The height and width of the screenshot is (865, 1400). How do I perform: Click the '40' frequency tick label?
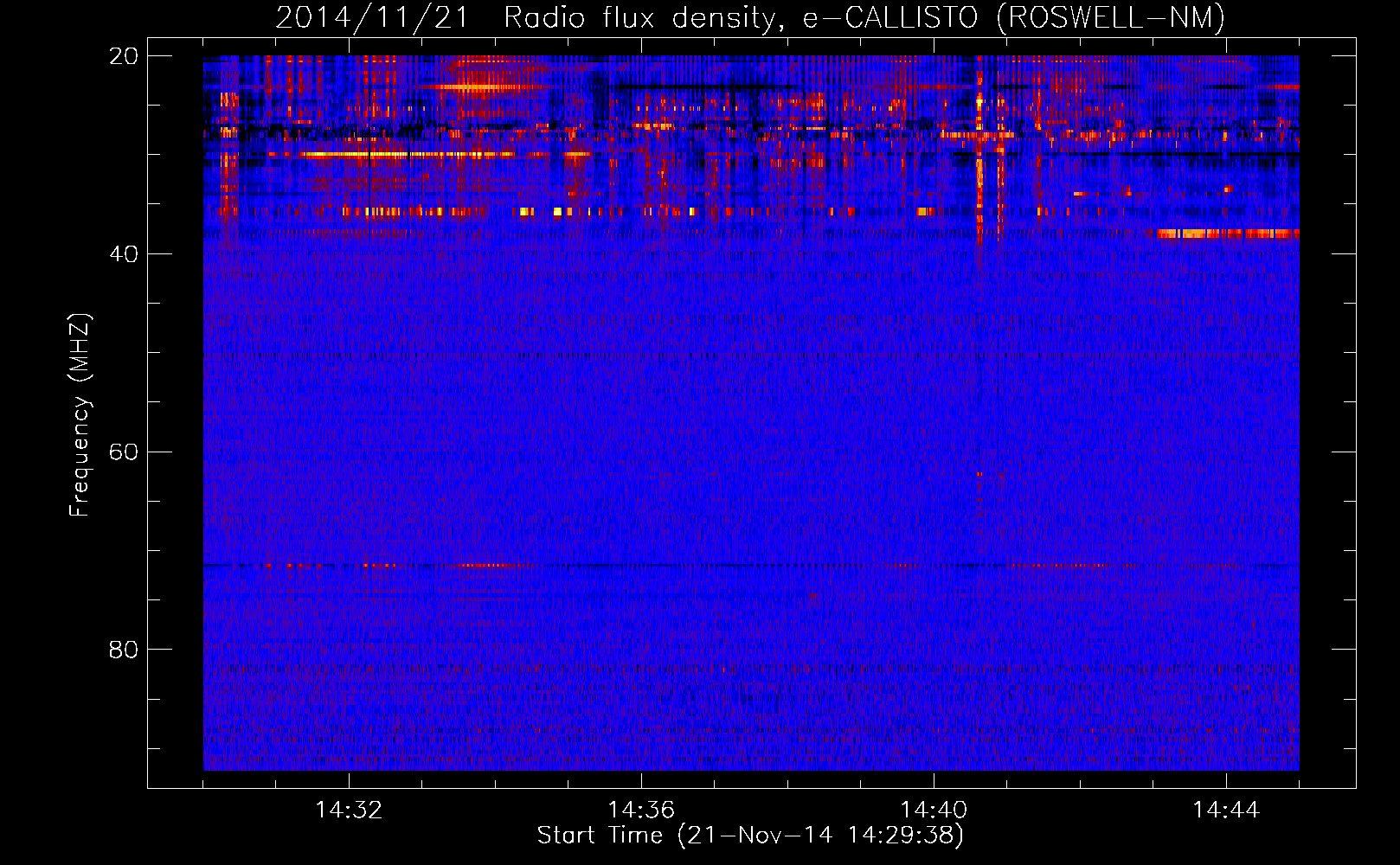tap(123, 254)
